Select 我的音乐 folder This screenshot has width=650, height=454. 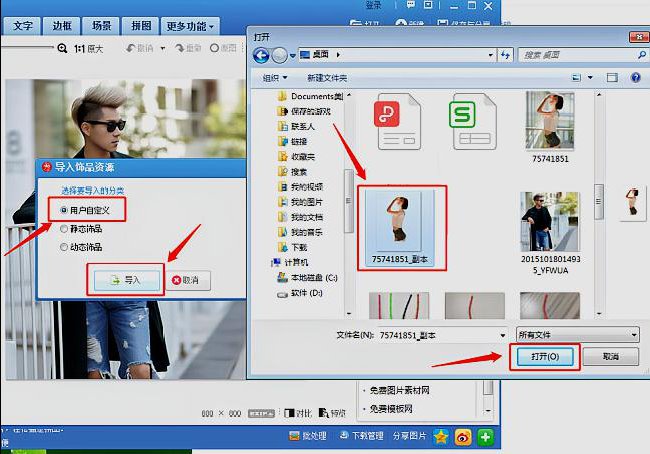[x=301, y=232]
